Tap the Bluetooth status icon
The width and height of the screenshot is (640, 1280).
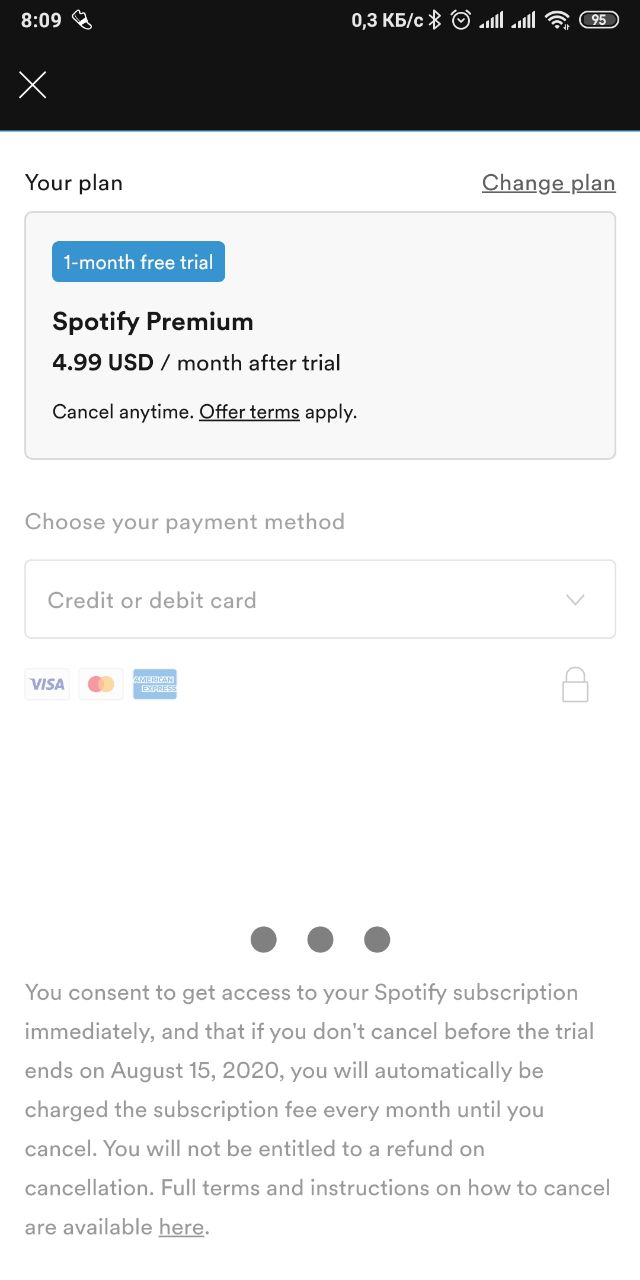[434, 20]
